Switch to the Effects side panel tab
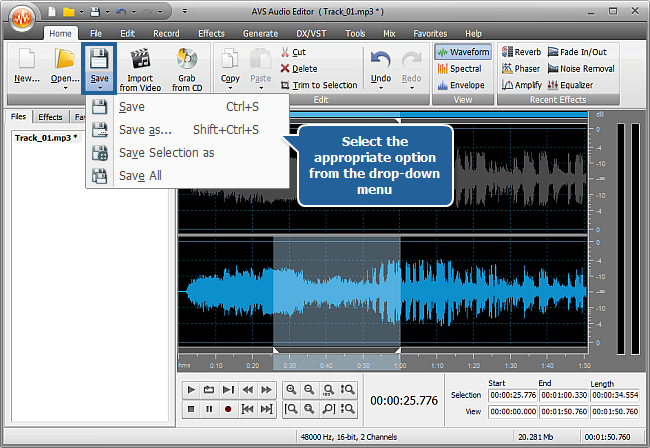Image resolution: width=650 pixels, height=448 pixels. click(50, 117)
